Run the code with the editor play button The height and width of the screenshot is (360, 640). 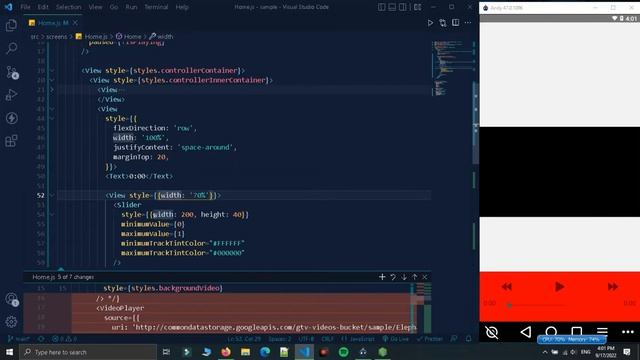point(430,23)
